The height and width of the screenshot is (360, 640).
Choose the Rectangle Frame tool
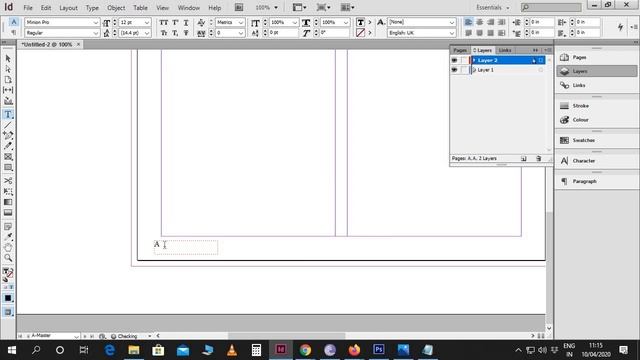coord(8,157)
